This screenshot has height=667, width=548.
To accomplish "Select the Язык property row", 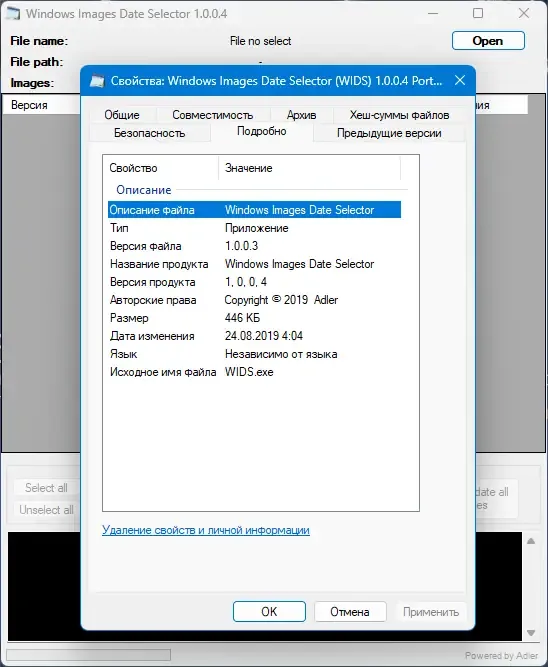I will point(254,354).
